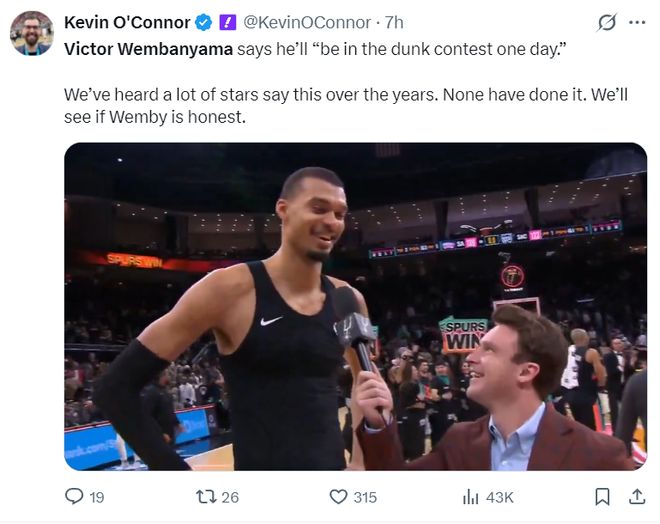Click the view analytics bar-chart icon

470,496
